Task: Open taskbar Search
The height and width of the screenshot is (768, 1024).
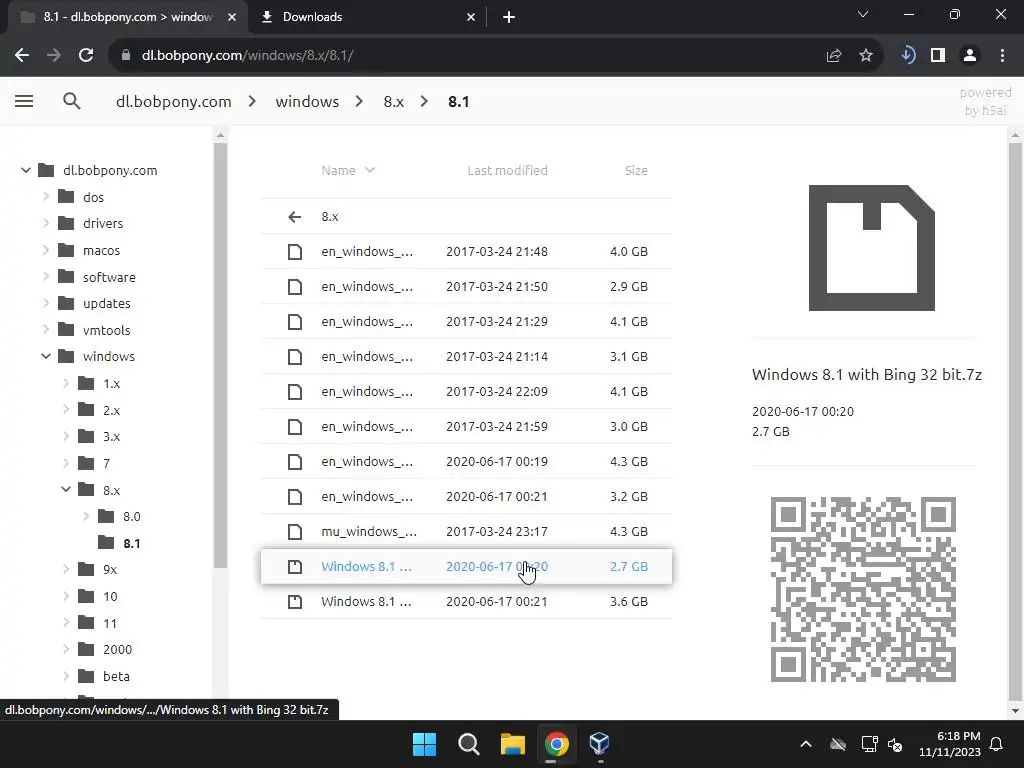Action: pos(468,744)
